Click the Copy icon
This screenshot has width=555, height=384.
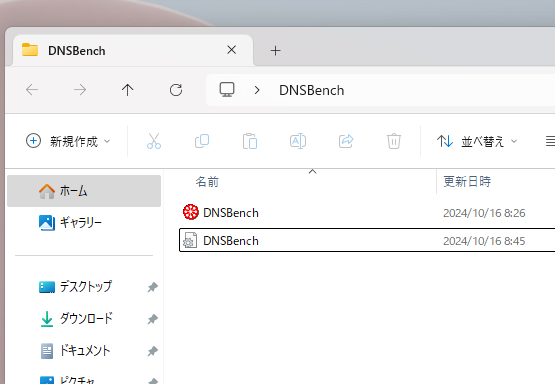pyautogui.click(x=202, y=141)
